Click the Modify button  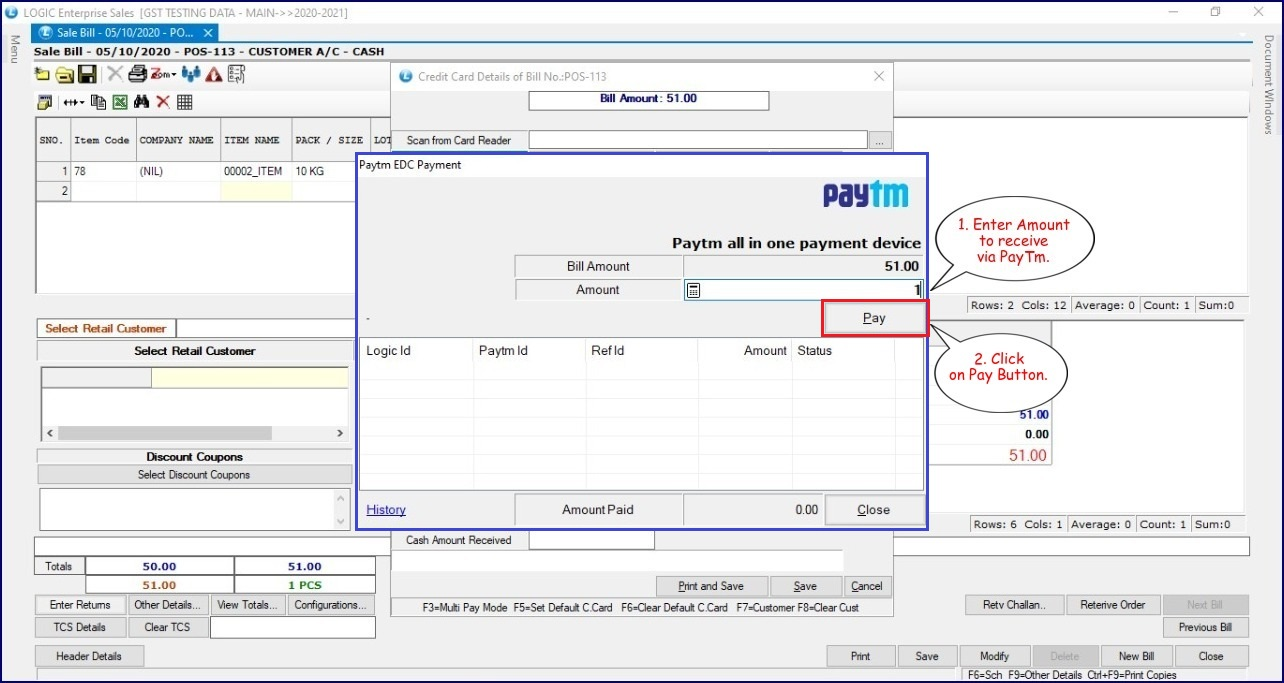coord(994,656)
